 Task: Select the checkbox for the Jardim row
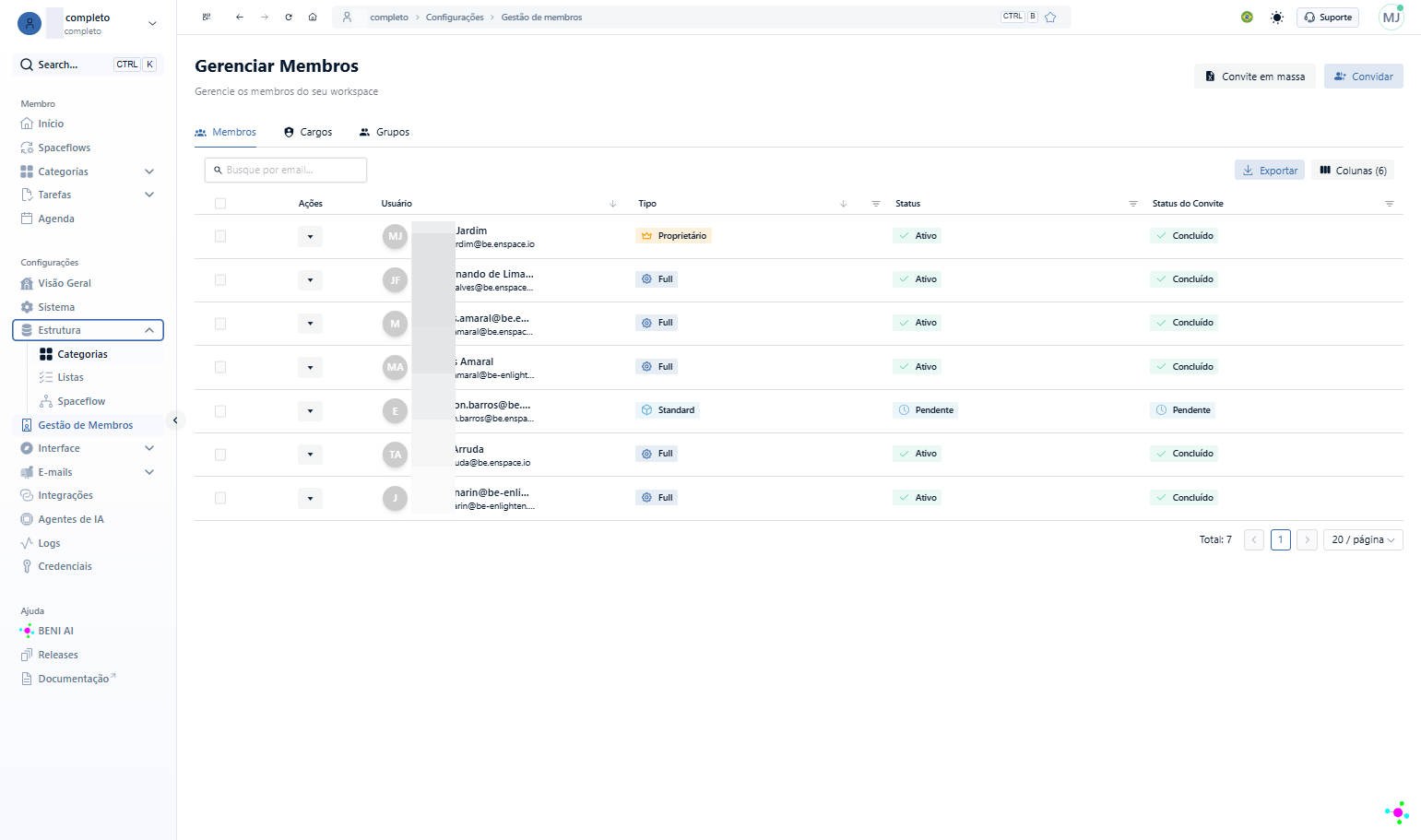(220, 236)
